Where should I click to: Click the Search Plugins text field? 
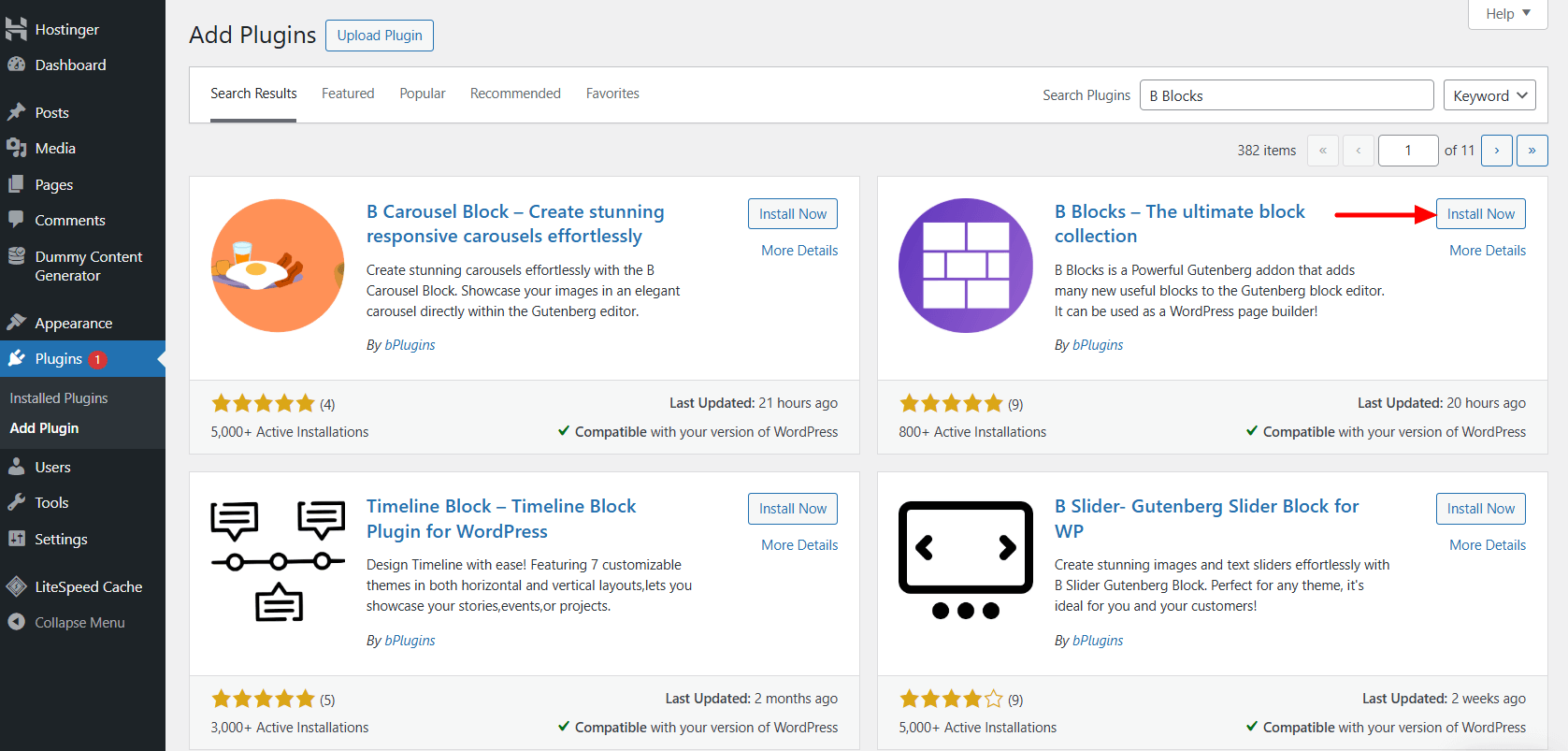coord(1287,95)
